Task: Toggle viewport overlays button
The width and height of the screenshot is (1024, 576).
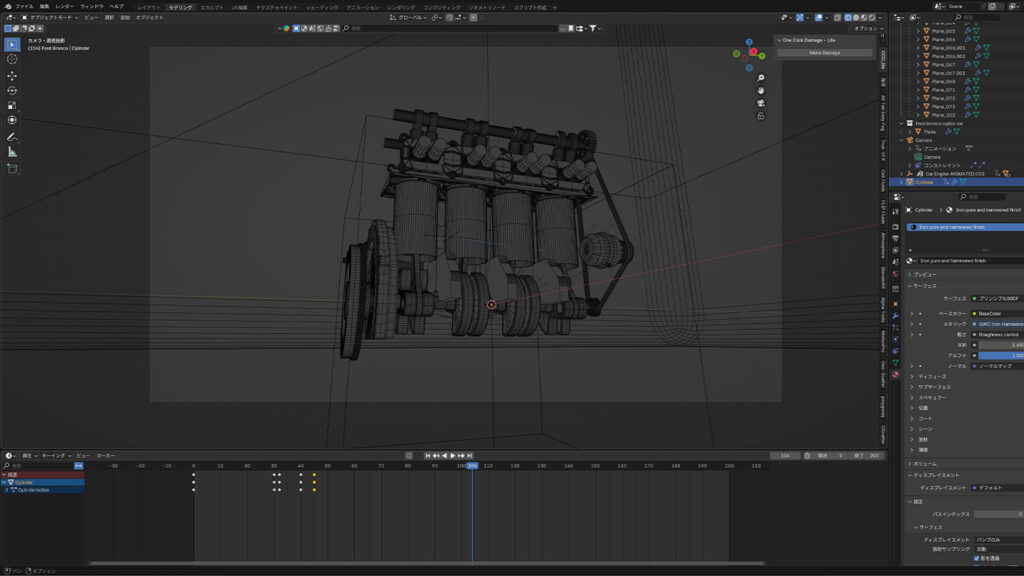Action: click(x=818, y=18)
